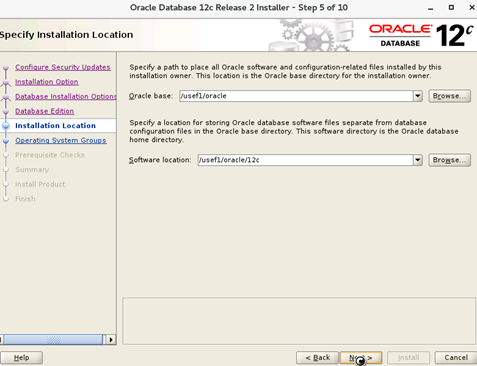
Task: Expand the Software location dropdown arrow
Action: click(x=418, y=160)
